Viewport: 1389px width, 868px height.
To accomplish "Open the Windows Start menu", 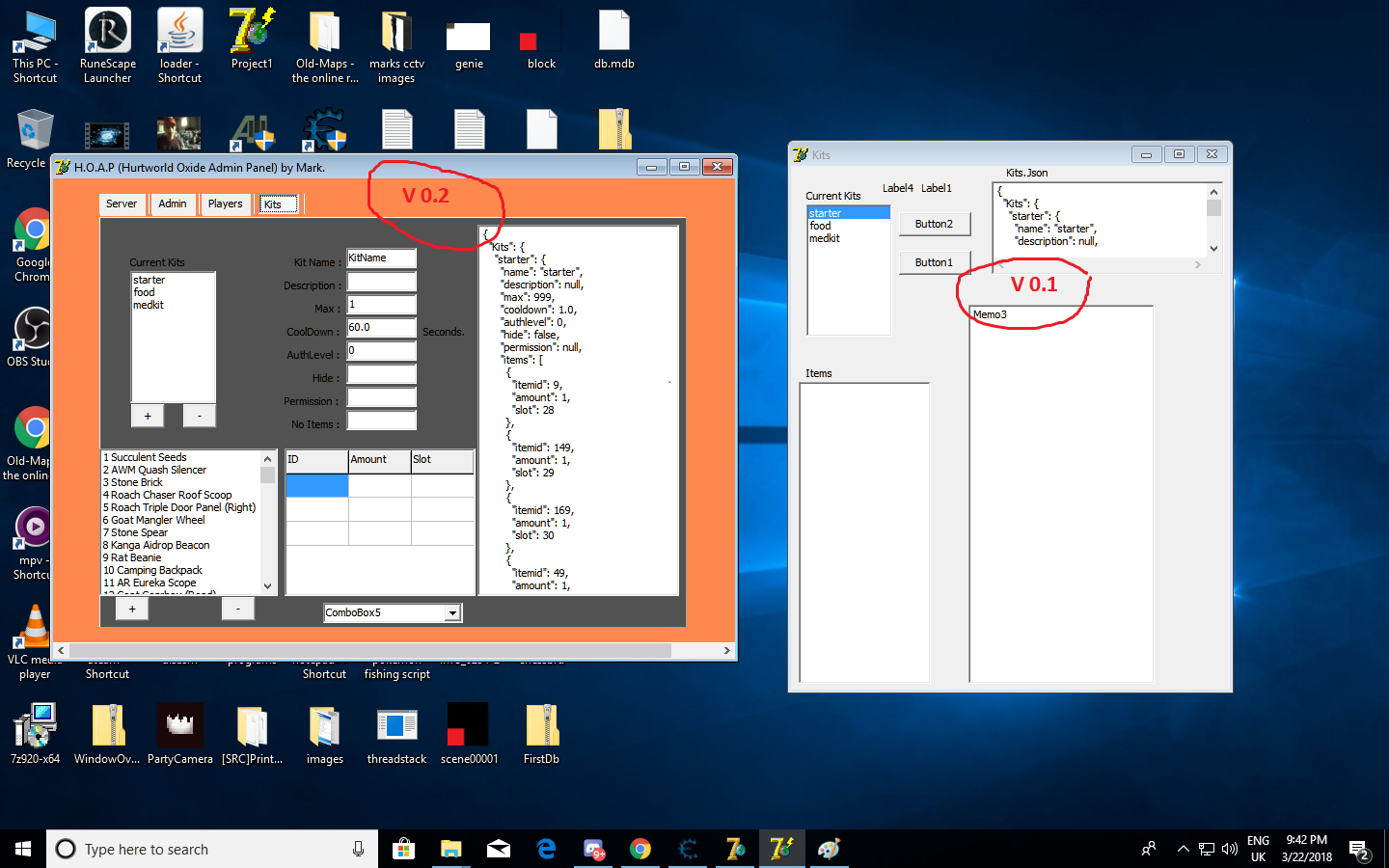I will point(23,849).
